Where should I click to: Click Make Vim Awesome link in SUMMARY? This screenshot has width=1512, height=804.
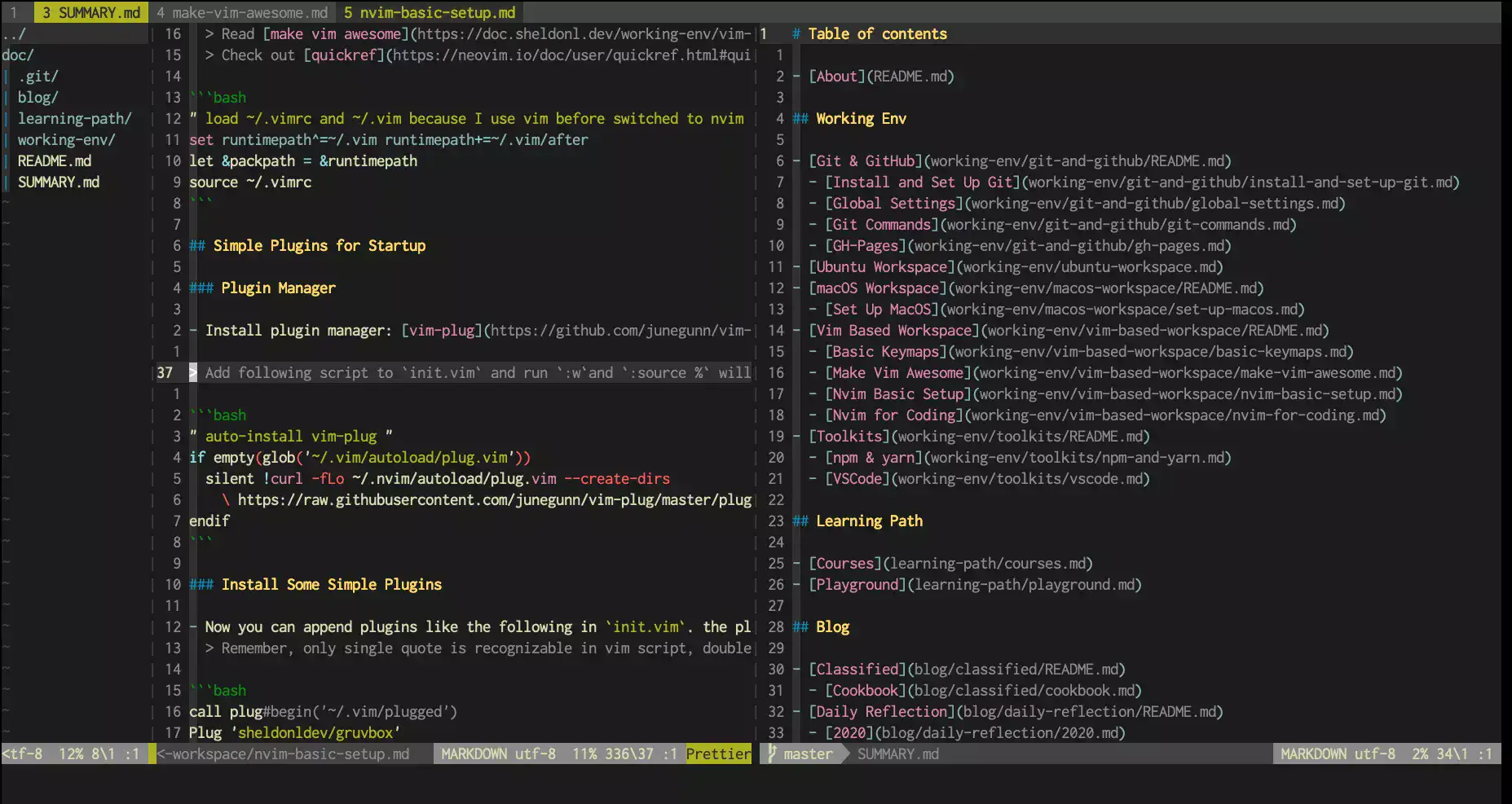click(x=898, y=372)
